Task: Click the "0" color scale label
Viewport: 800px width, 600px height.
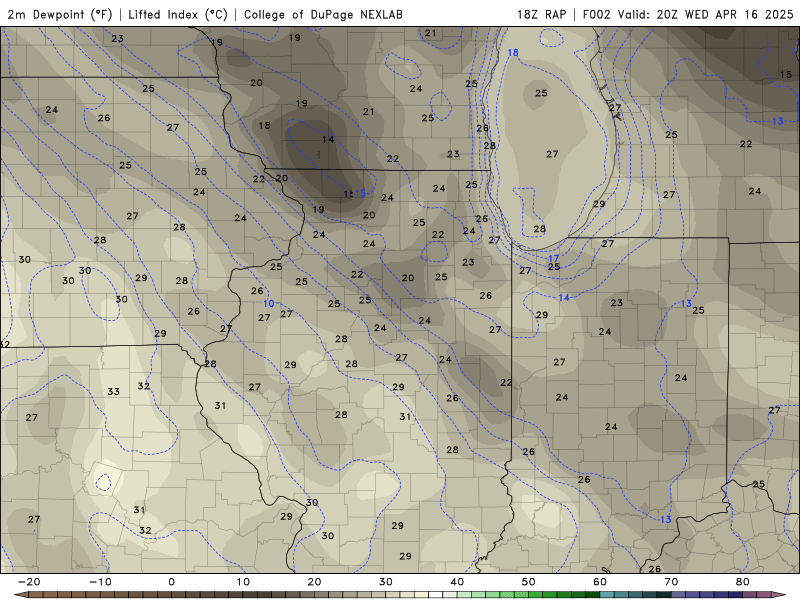Action: 171,582
